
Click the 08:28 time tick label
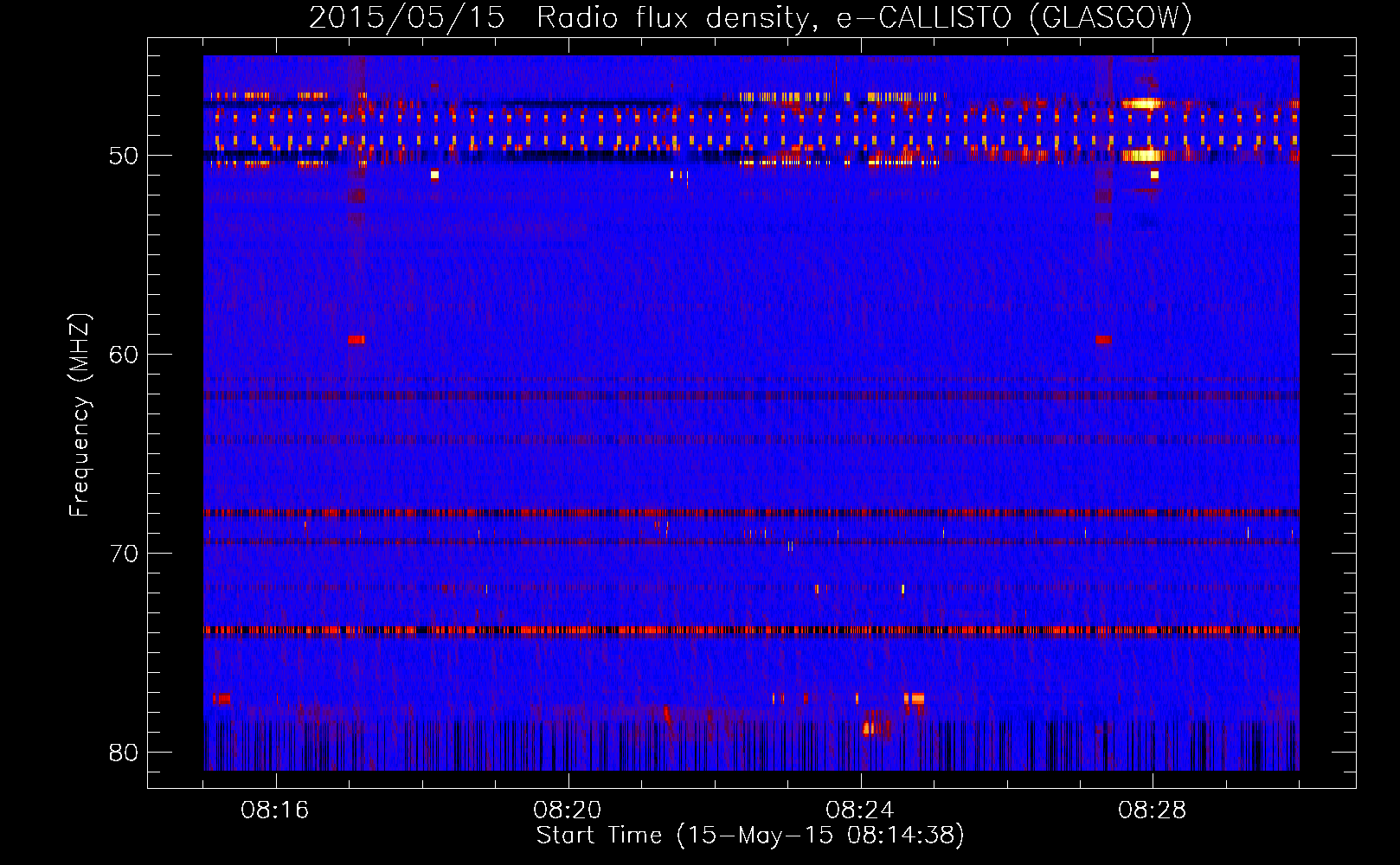coord(1153,811)
